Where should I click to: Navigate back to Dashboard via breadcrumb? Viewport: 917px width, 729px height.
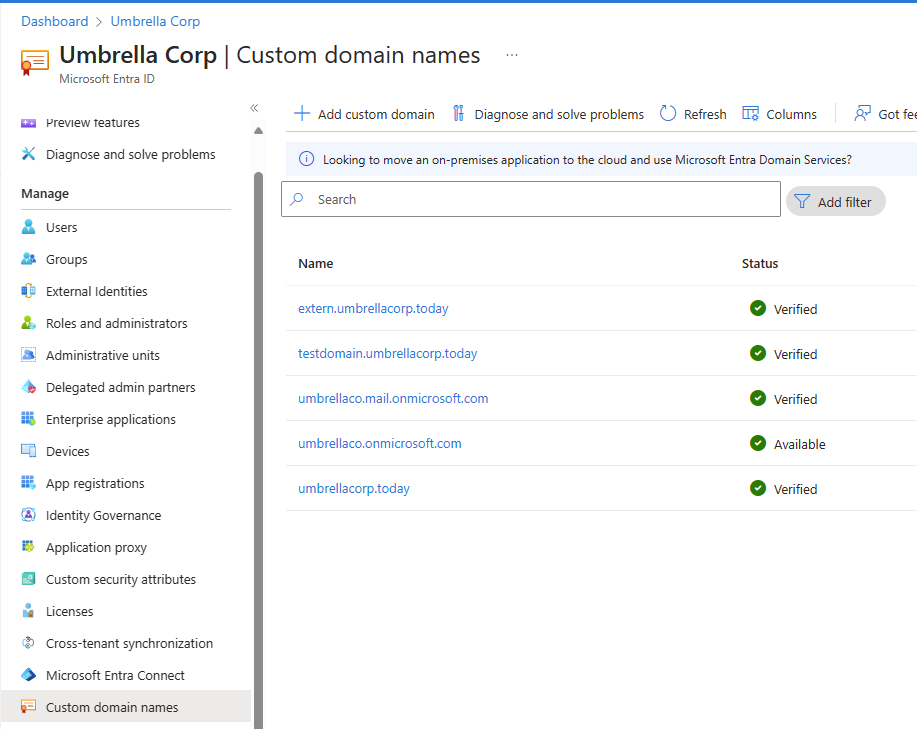[54, 21]
